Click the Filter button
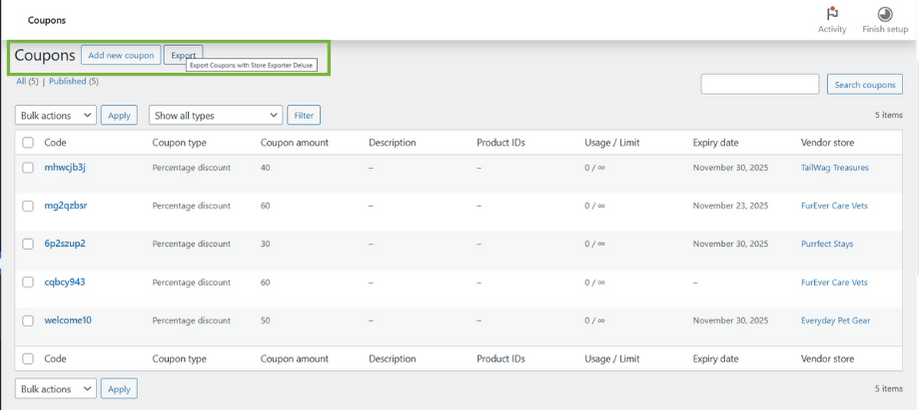The image size is (919, 410). (x=303, y=116)
